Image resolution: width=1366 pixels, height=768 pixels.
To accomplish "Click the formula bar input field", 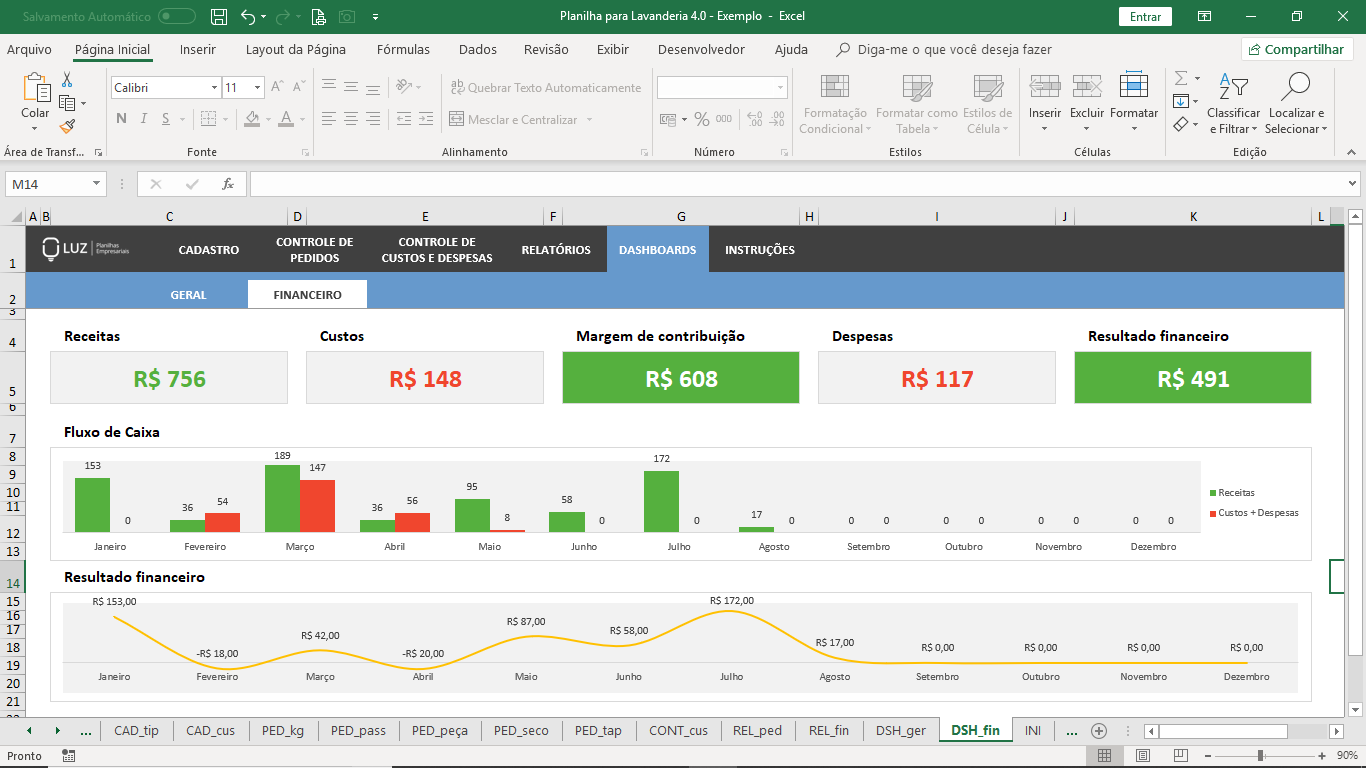I will pos(798,184).
